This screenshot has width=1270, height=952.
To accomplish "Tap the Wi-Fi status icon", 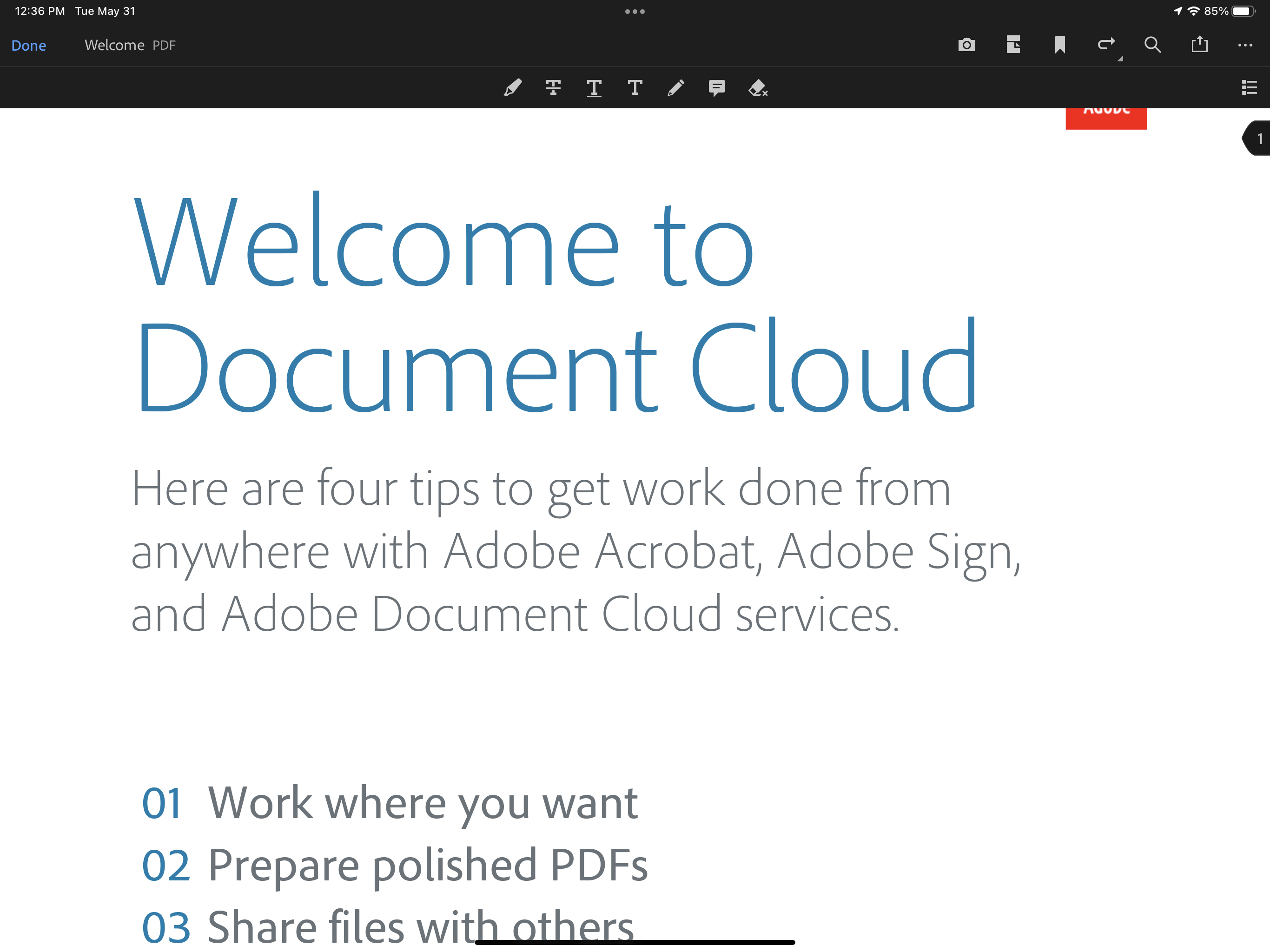I will coord(1194,11).
